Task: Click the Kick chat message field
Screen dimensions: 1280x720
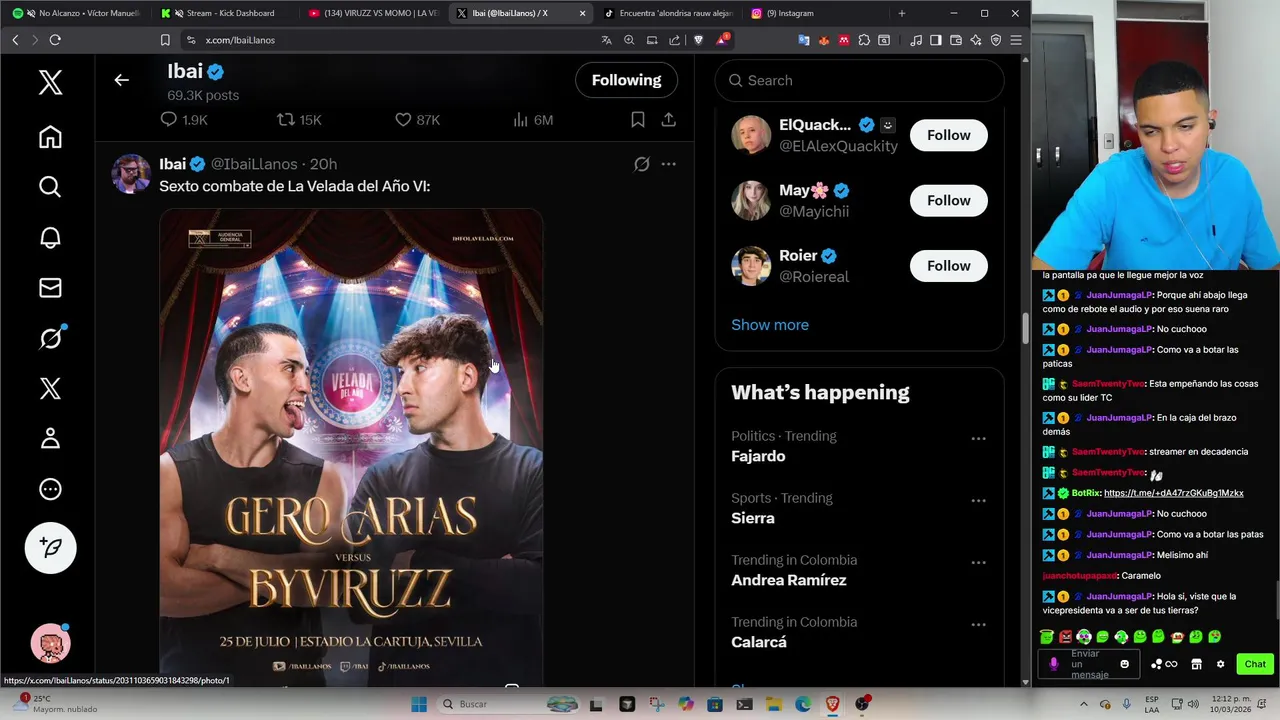Action: [x=1090, y=664]
